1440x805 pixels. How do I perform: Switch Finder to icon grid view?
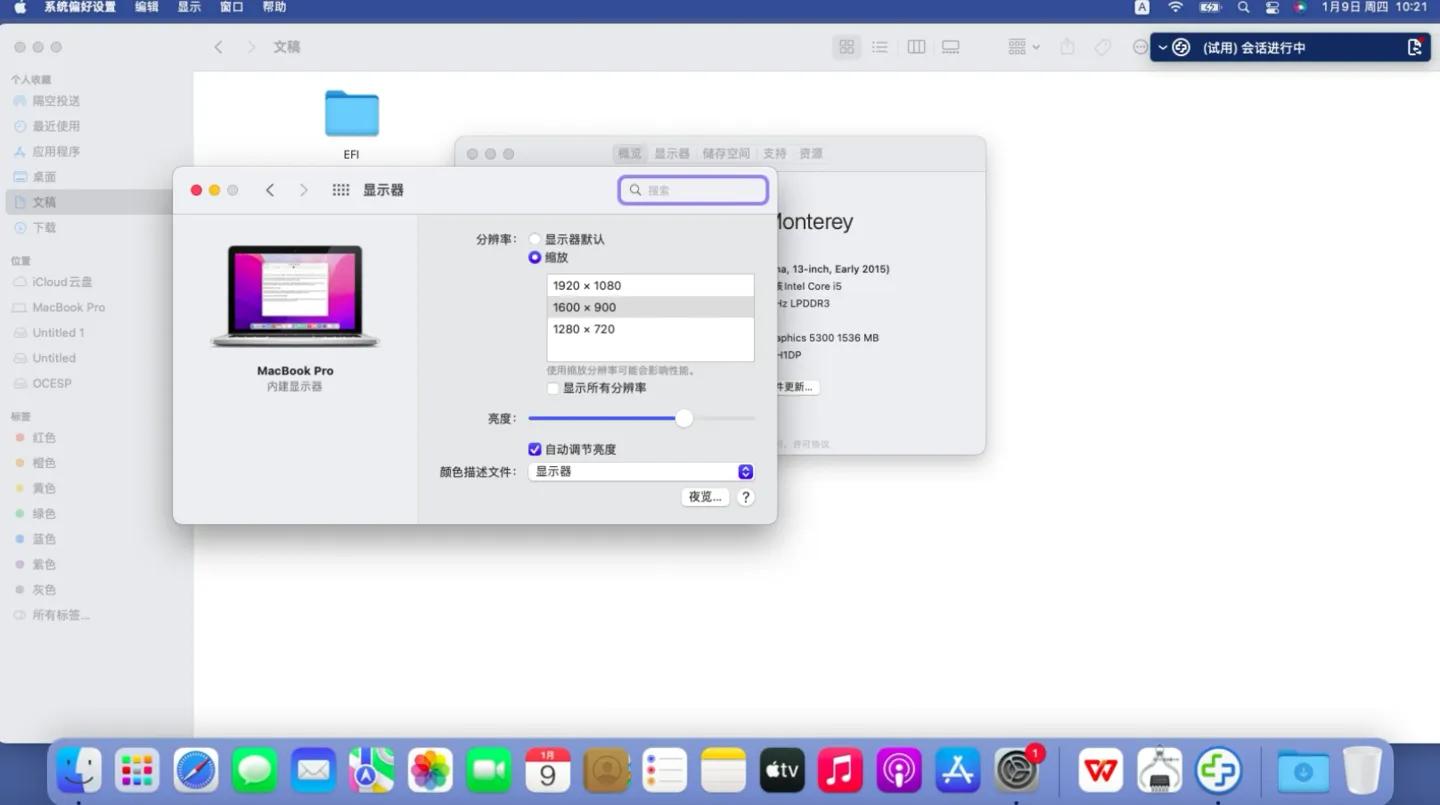coord(847,47)
